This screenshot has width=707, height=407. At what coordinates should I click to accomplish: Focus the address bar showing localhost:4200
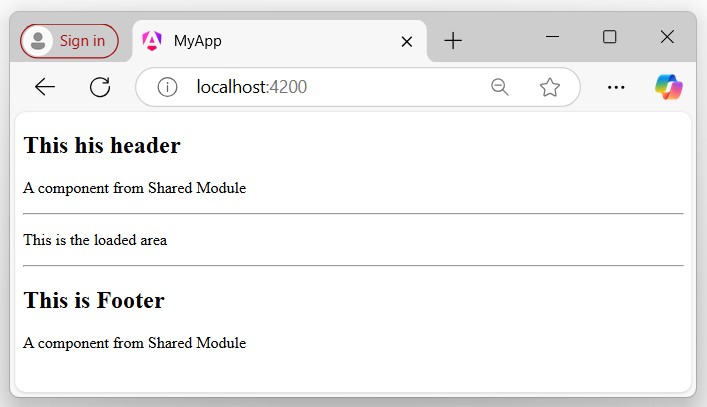point(330,87)
